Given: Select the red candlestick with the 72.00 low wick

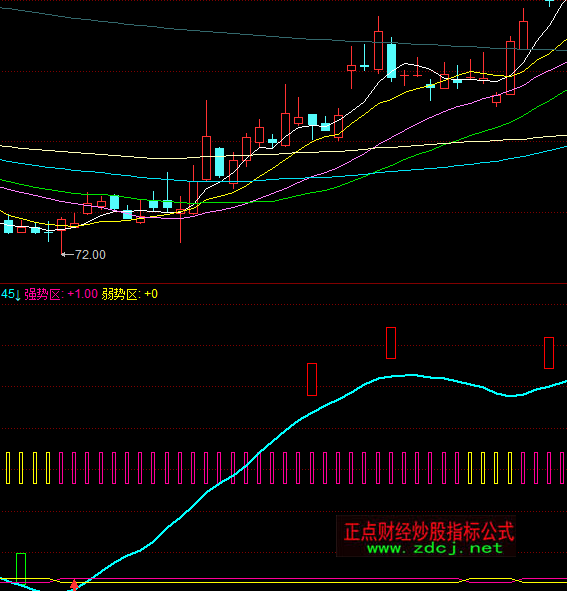Looking at the screenshot, I should click(61, 236).
